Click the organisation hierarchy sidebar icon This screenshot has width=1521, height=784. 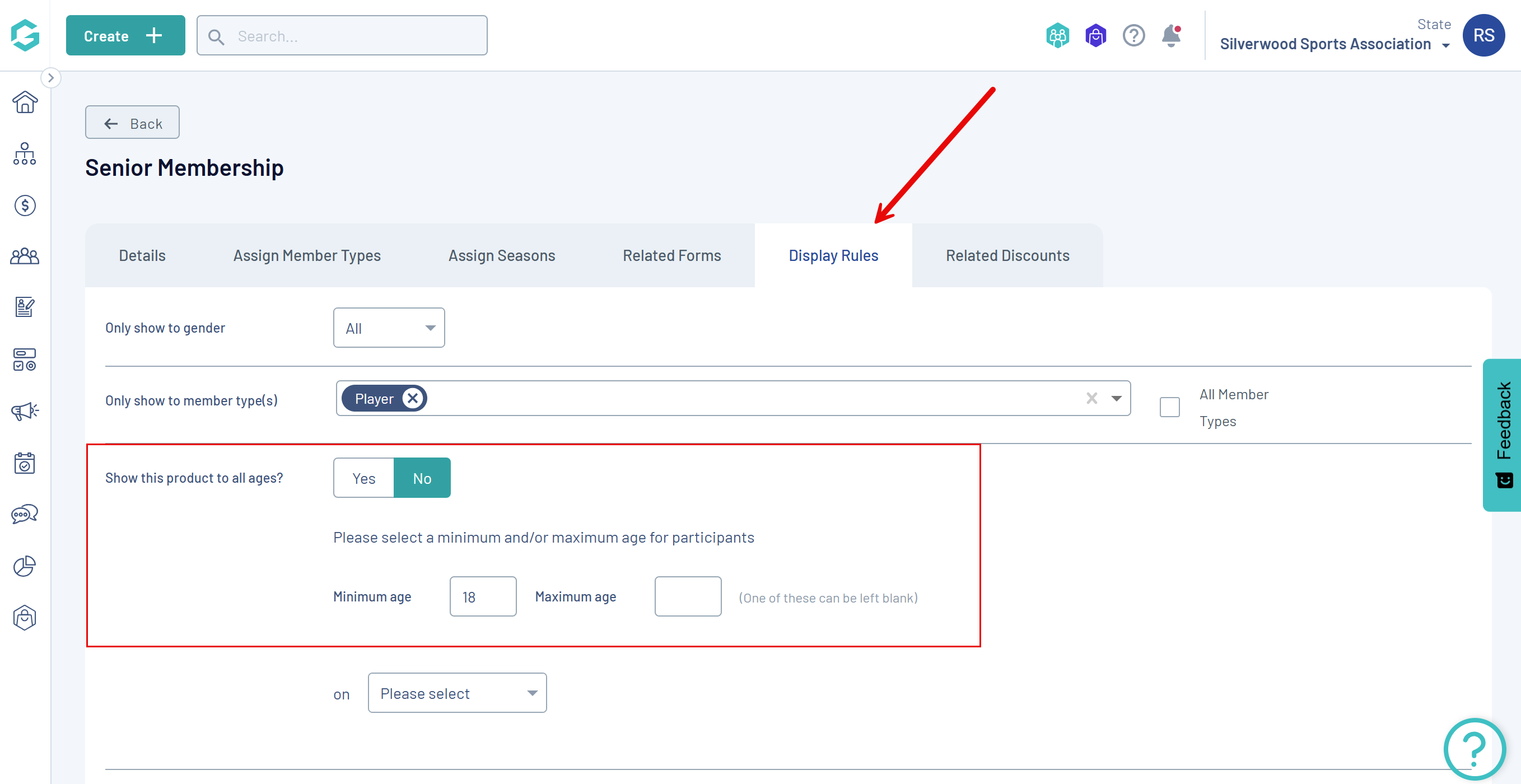25,153
